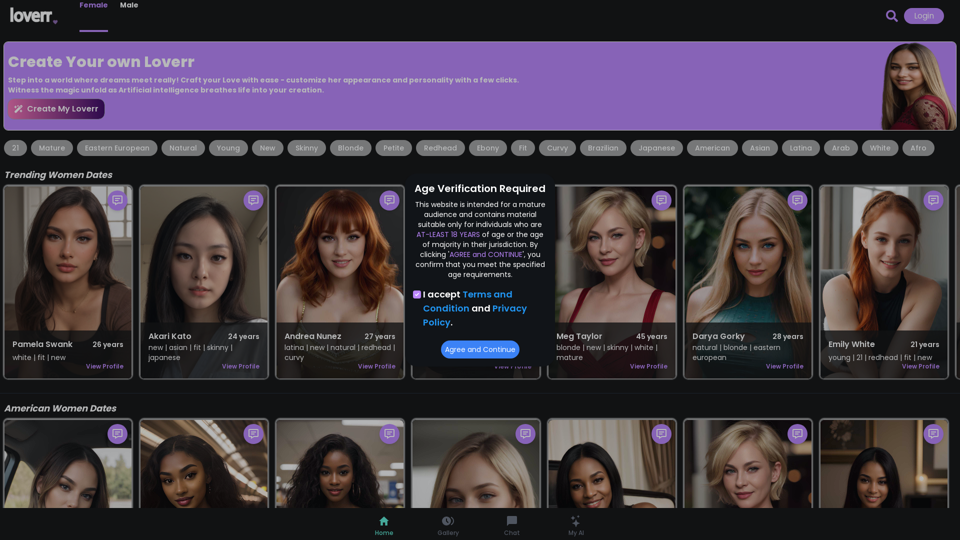960x540 pixels.
Task: Select the Afro filter tag
Action: pyautogui.click(x=918, y=148)
